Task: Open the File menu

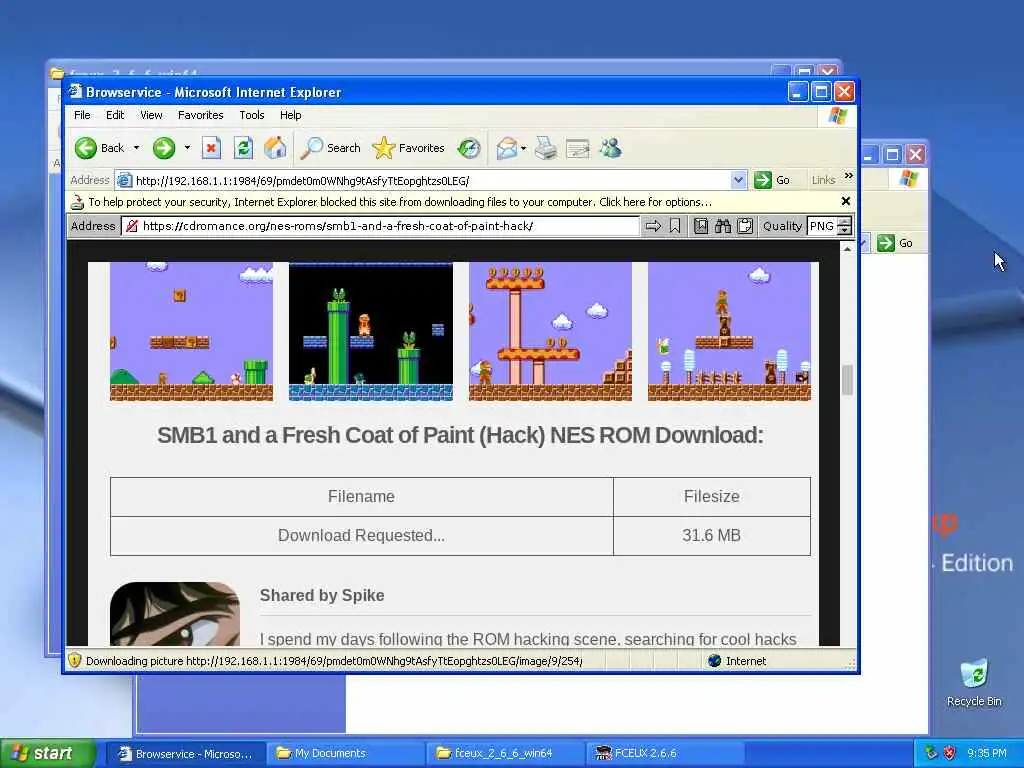Action: 82,115
